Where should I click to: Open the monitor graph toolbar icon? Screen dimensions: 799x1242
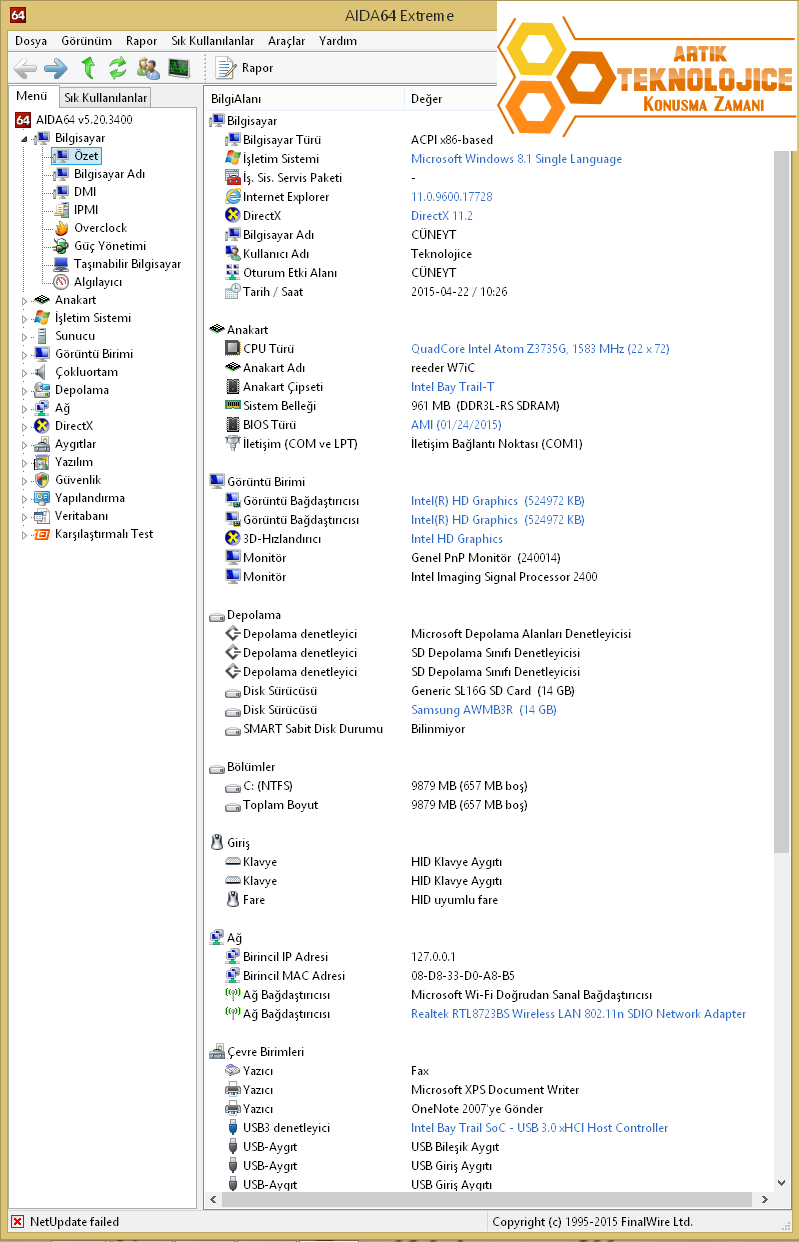tap(179, 68)
